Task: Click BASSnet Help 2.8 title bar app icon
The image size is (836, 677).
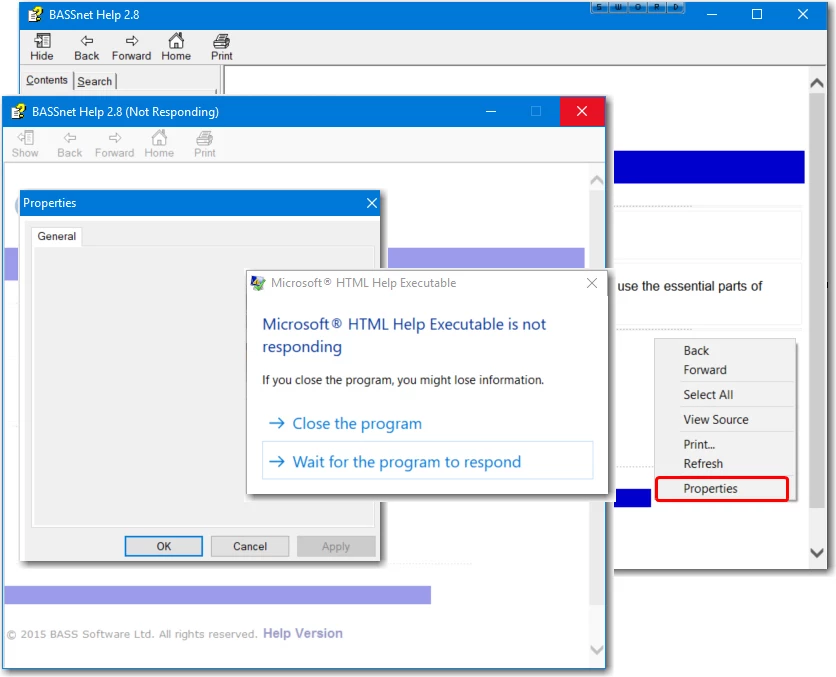Action: 35,14
